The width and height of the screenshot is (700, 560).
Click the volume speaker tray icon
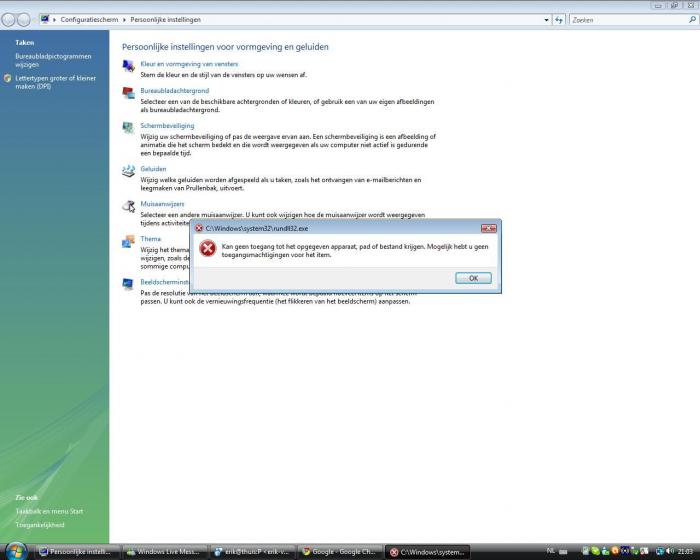tap(670, 552)
